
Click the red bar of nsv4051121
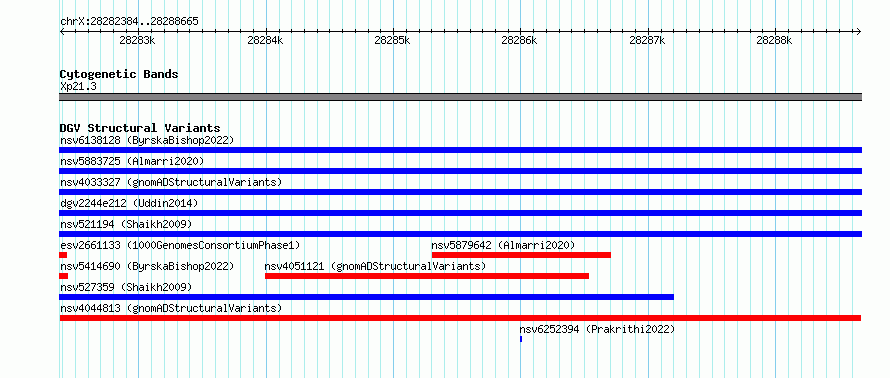tap(427, 276)
